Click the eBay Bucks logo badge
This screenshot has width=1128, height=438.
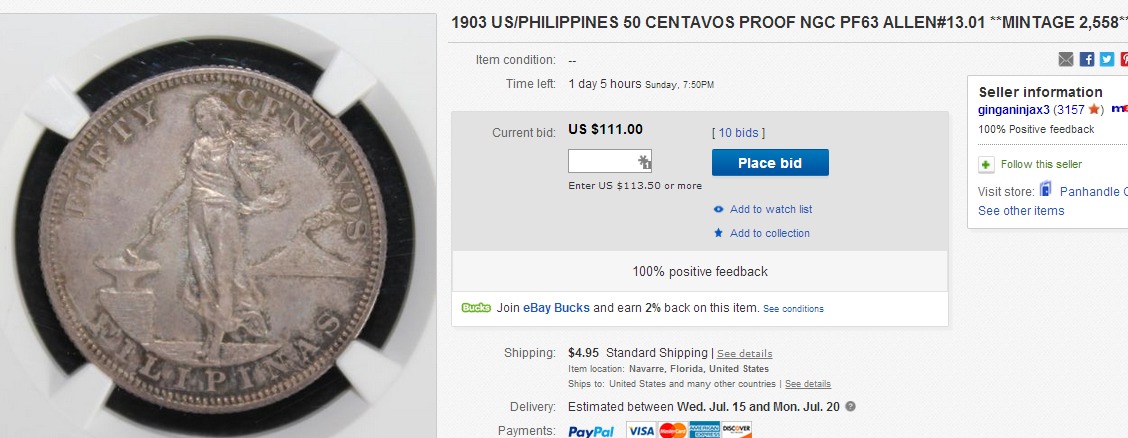[476, 308]
